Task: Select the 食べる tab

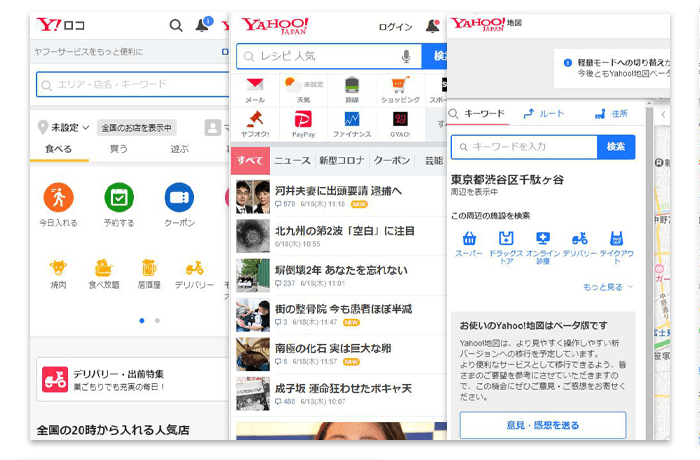Action: click(58, 149)
